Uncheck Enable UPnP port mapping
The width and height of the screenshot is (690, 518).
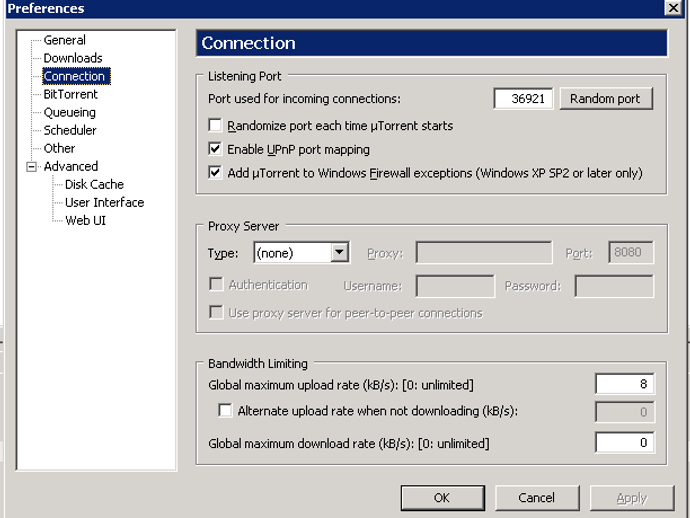[215, 149]
